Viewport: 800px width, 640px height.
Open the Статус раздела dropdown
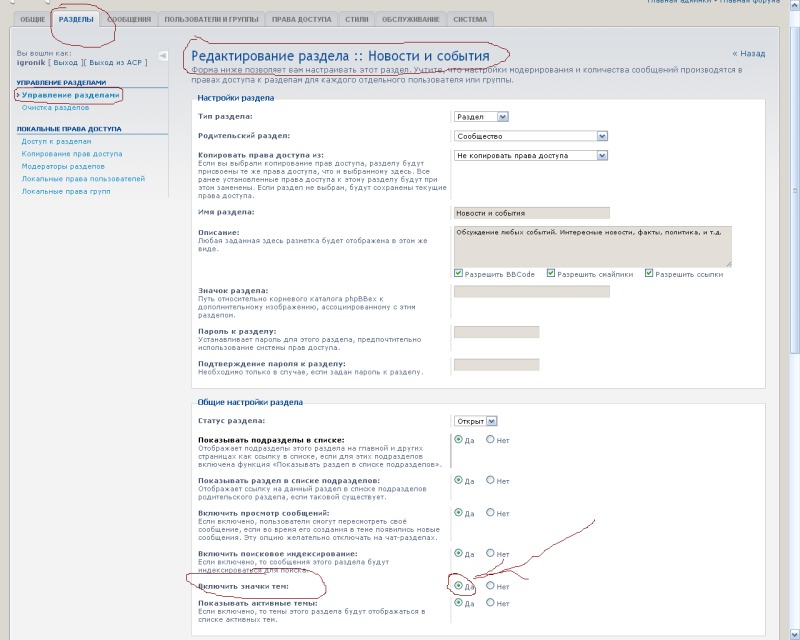490,421
